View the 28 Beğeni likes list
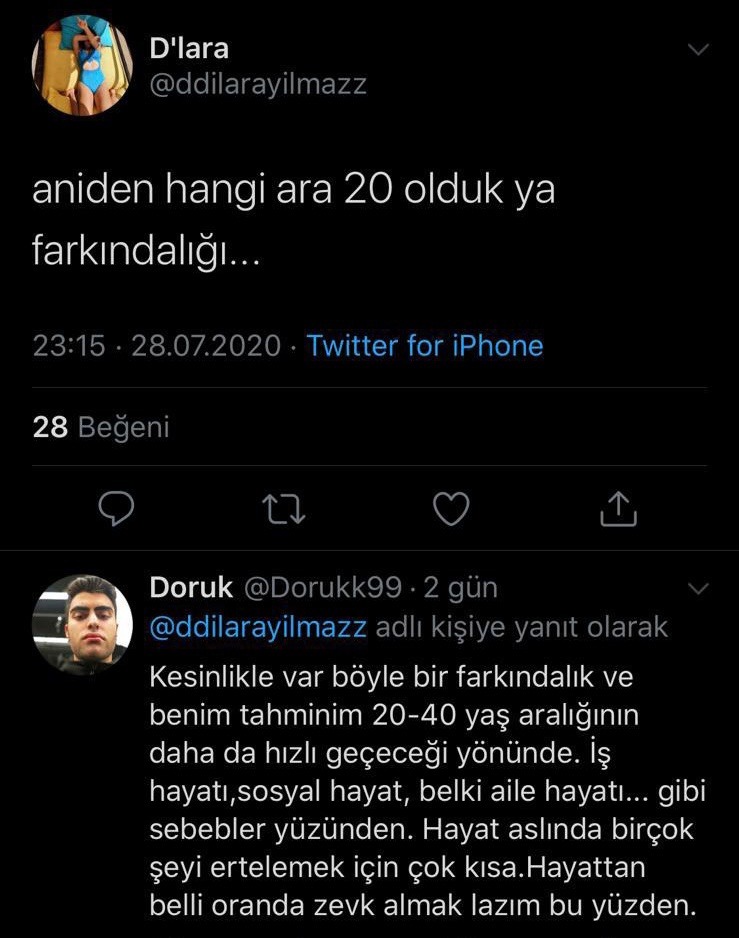Screen dimensions: 739x938 coord(101,427)
